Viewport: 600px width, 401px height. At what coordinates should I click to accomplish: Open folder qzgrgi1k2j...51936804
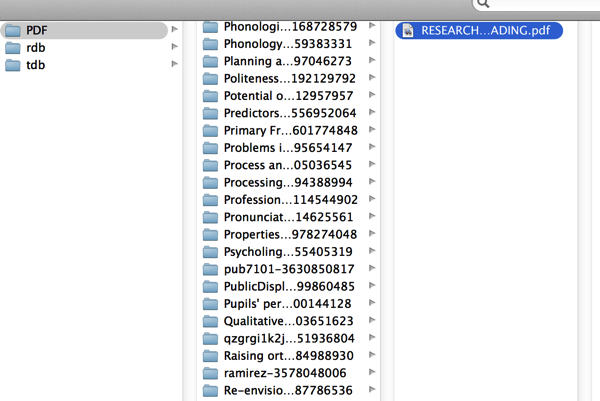coord(289,338)
